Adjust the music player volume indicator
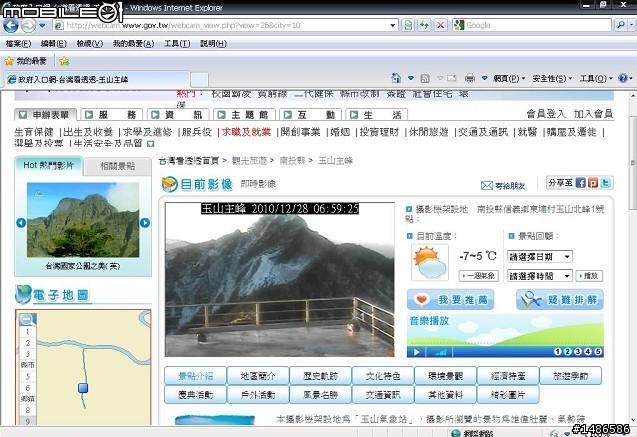Viewport: 637px width, 437px height. tap(440, 352)
